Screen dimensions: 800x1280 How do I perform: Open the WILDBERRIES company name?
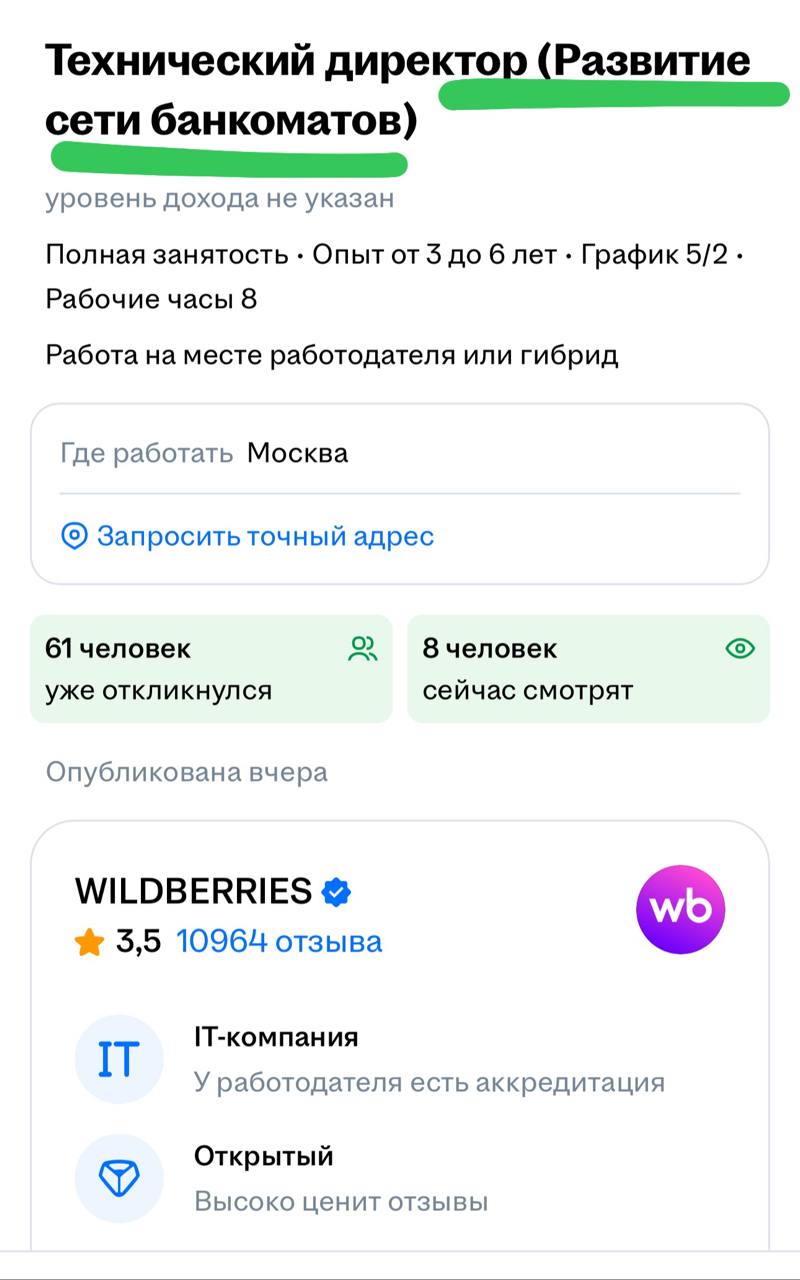pos(194,891)
